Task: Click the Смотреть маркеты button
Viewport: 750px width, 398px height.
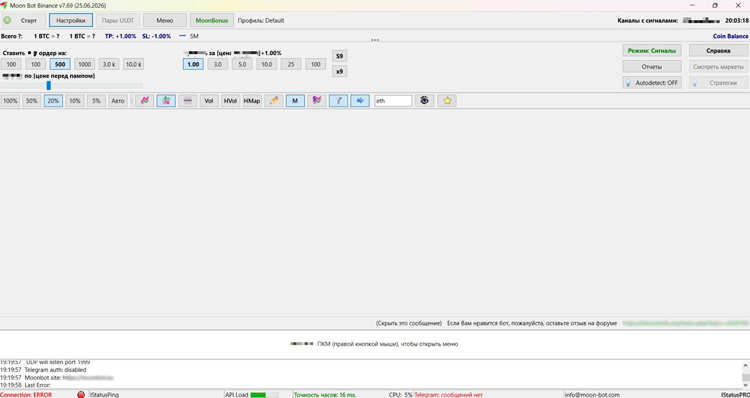Action: [718, 66]
